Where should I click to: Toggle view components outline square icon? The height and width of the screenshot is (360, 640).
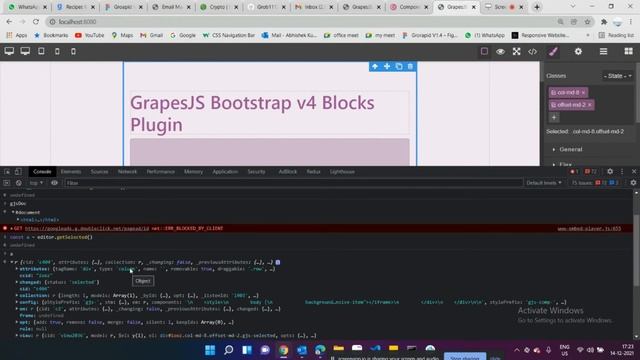[484, 51]
